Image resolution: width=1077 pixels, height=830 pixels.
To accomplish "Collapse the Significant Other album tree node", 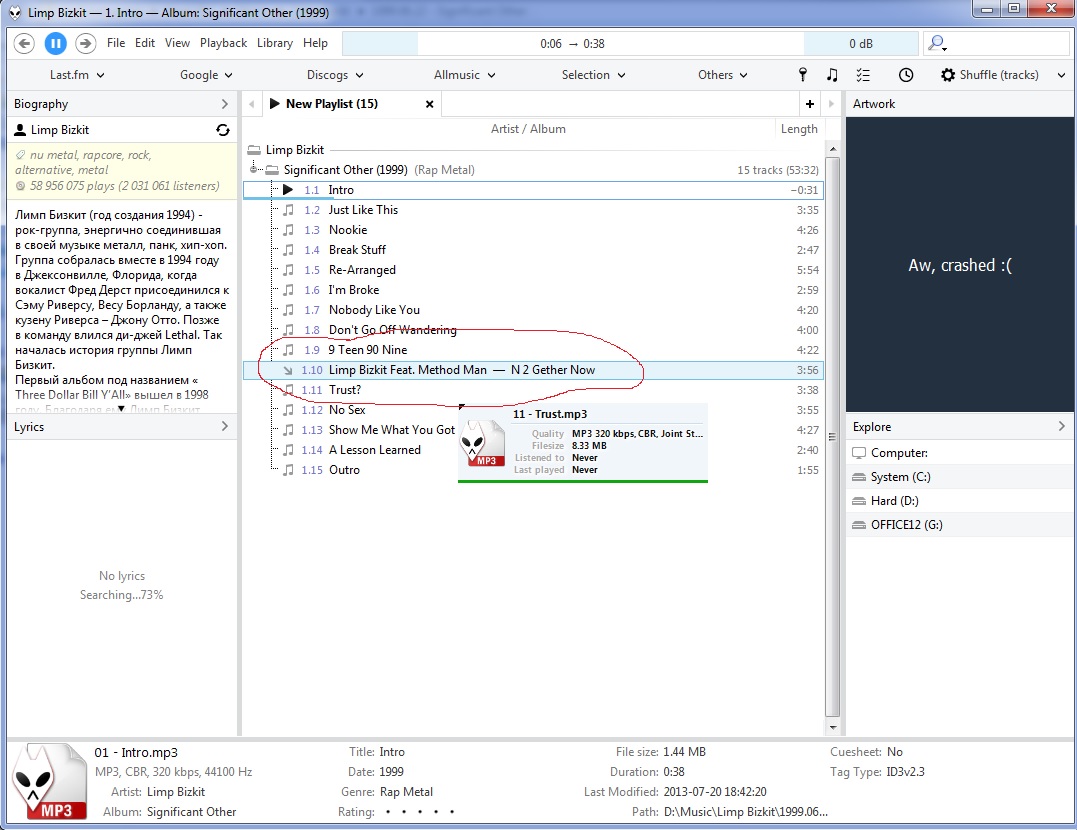I will pos(254,170).
